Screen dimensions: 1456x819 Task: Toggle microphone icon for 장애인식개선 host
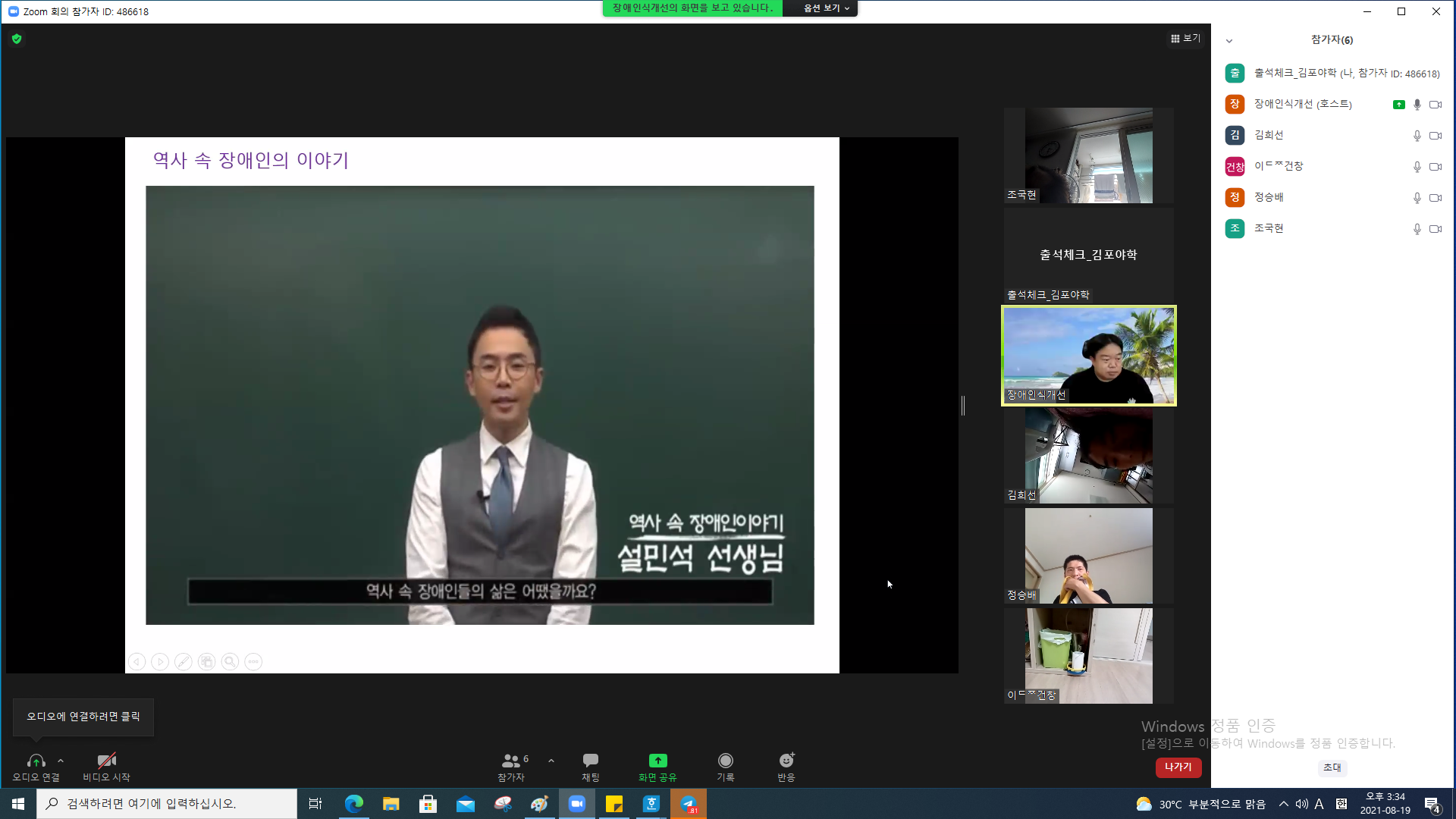1417,105
